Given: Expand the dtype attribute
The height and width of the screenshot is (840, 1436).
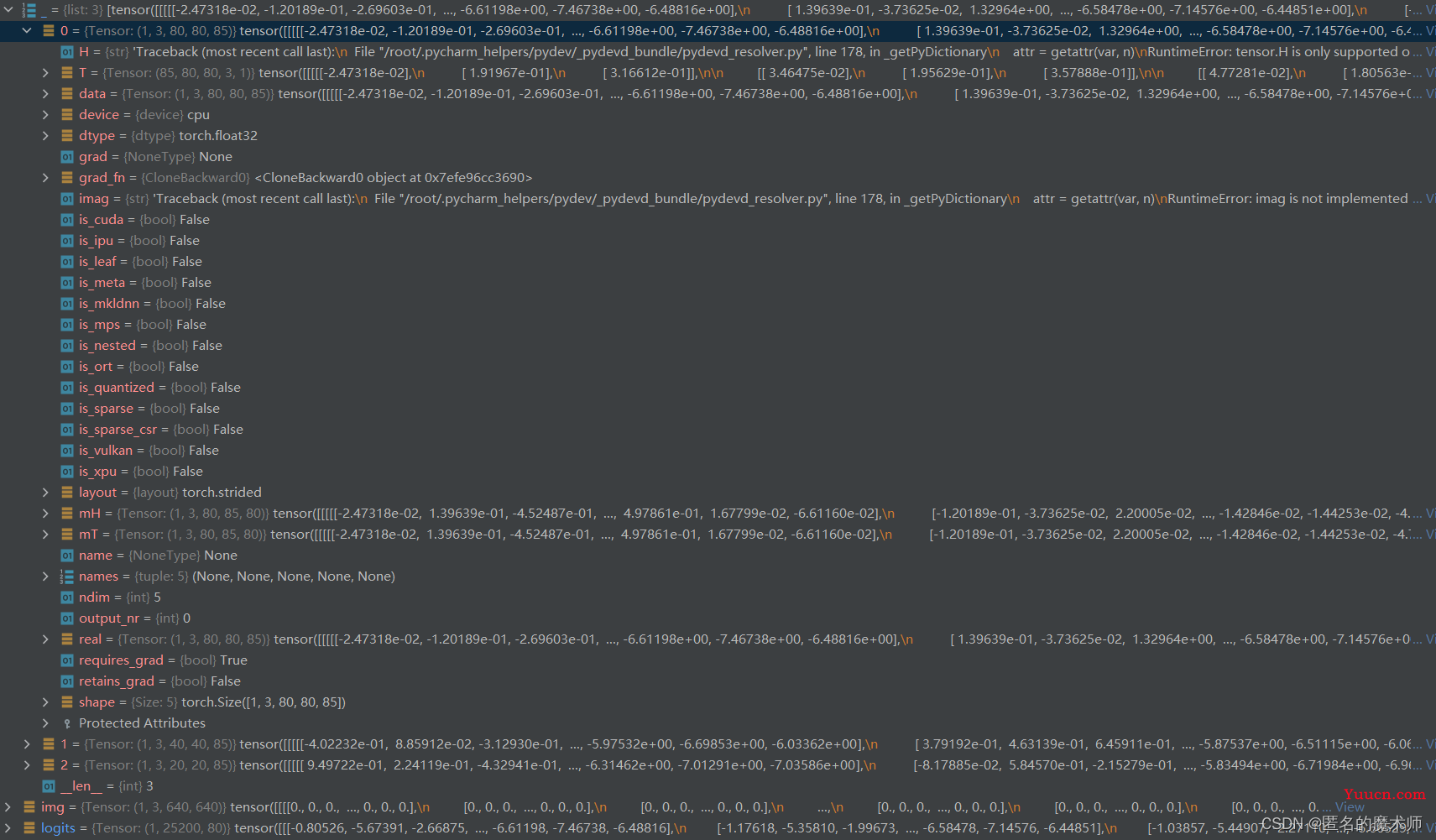Looking at the screenshot, I should [x=45, y=136].
